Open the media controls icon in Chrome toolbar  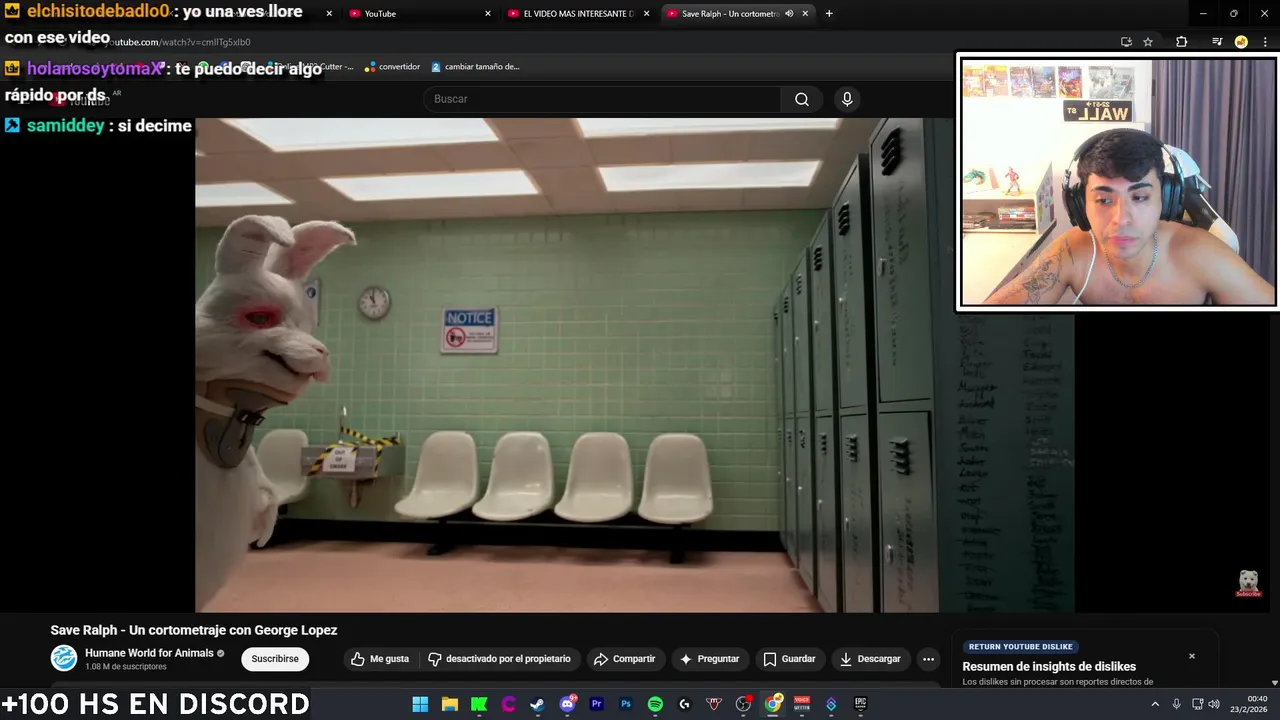1217,42
